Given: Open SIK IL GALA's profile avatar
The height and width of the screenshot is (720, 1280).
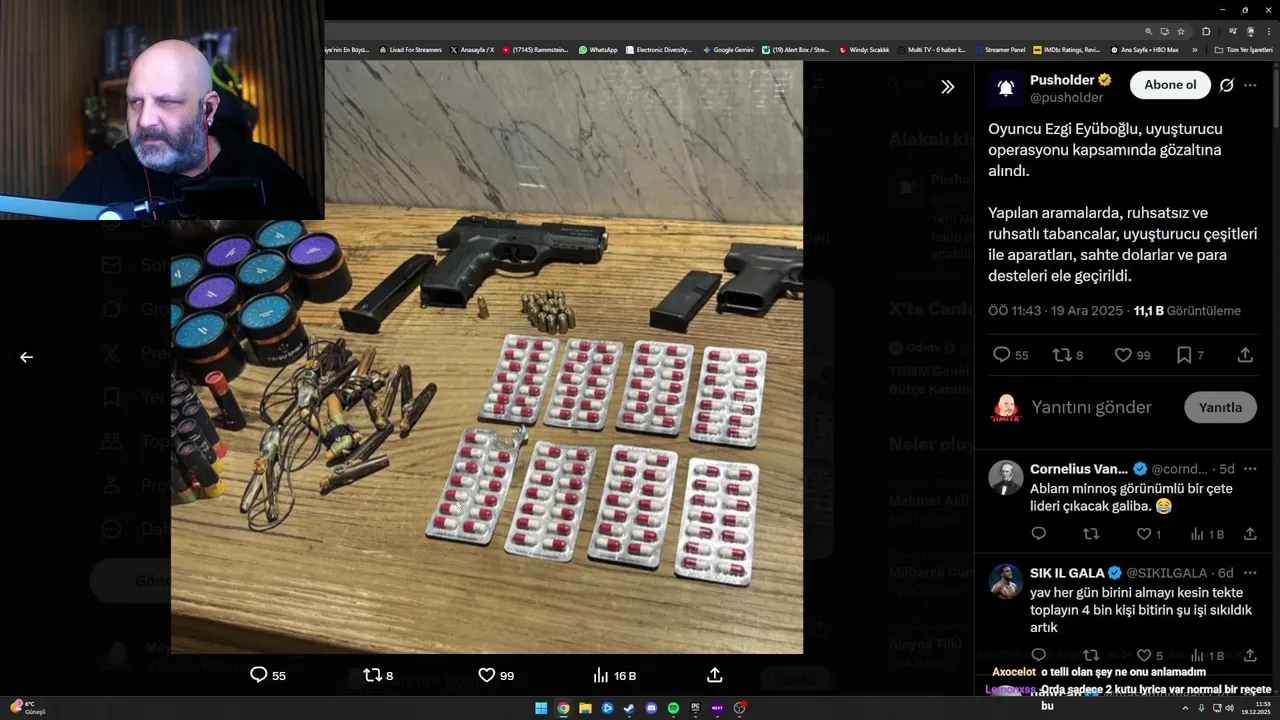Looking at the screenshot, I should 1006,581.
